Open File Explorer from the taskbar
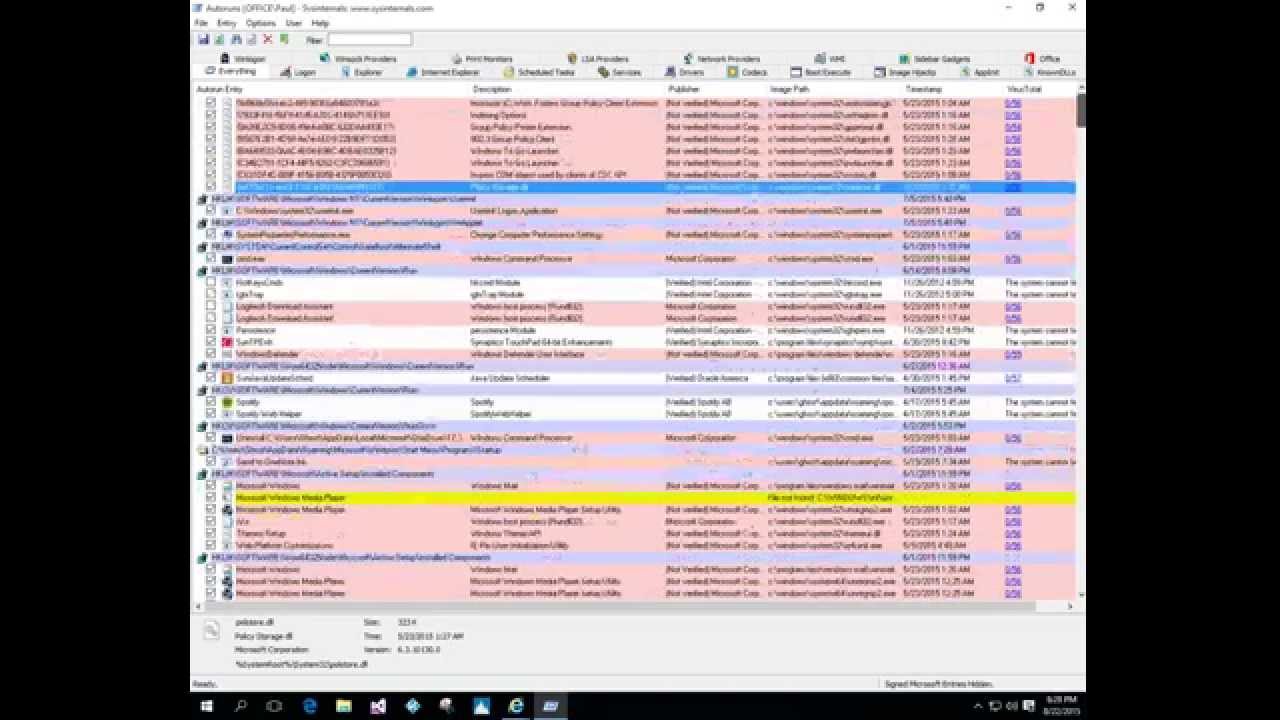The height and width of the screenshot is (720, 1280). click(343, 705)
